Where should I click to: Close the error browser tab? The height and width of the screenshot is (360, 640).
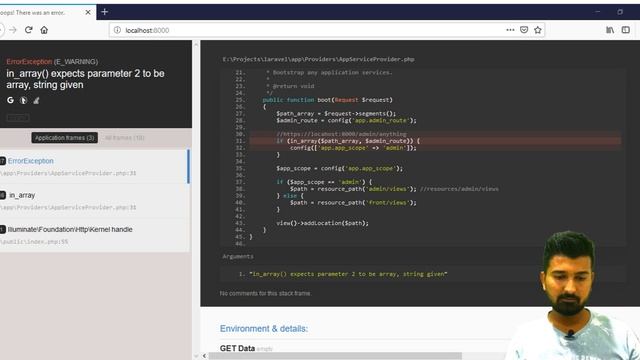point(88,12)
